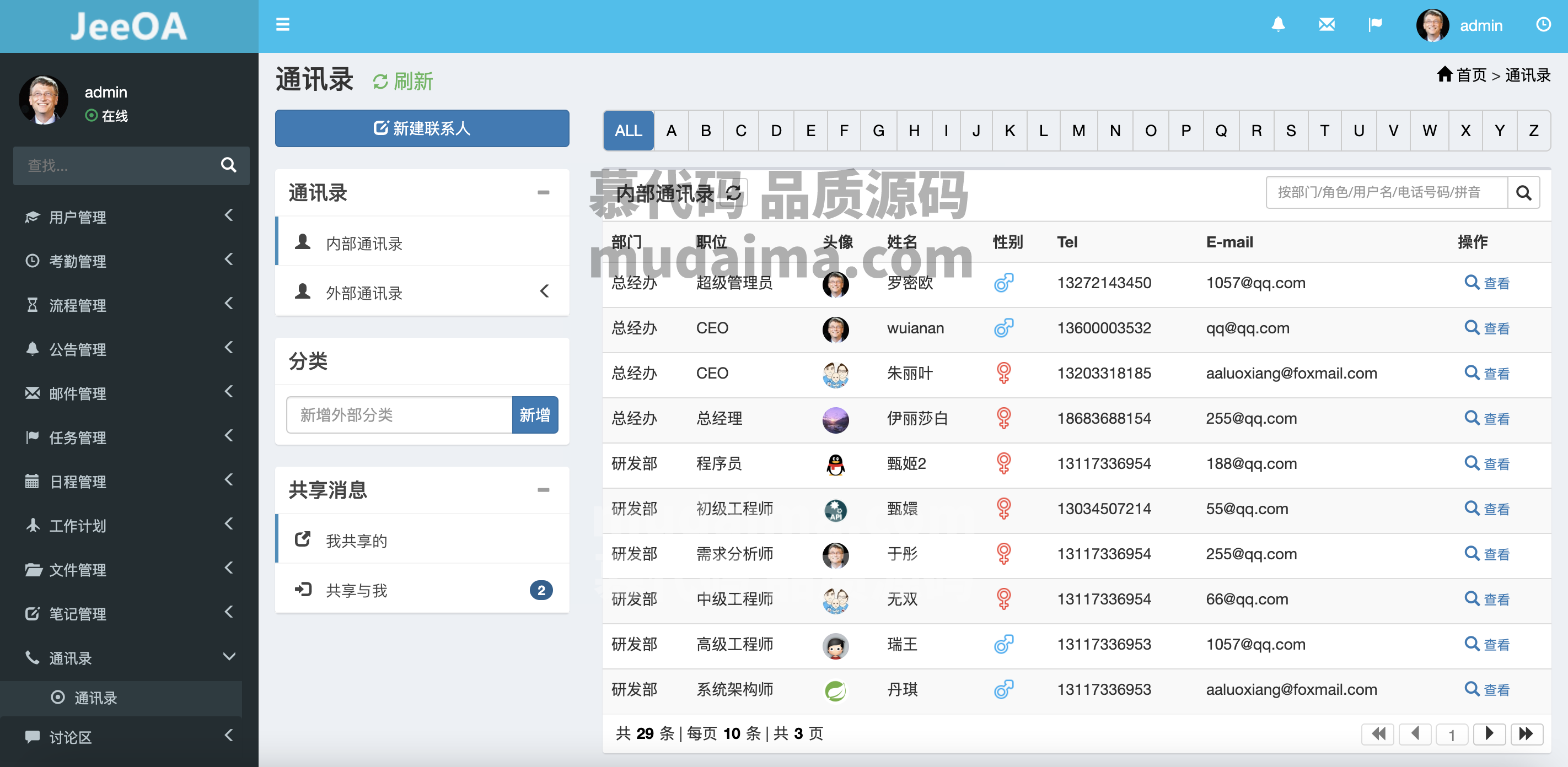Collapse the 共享消息 panel minus icon

(x=544, y=490)
